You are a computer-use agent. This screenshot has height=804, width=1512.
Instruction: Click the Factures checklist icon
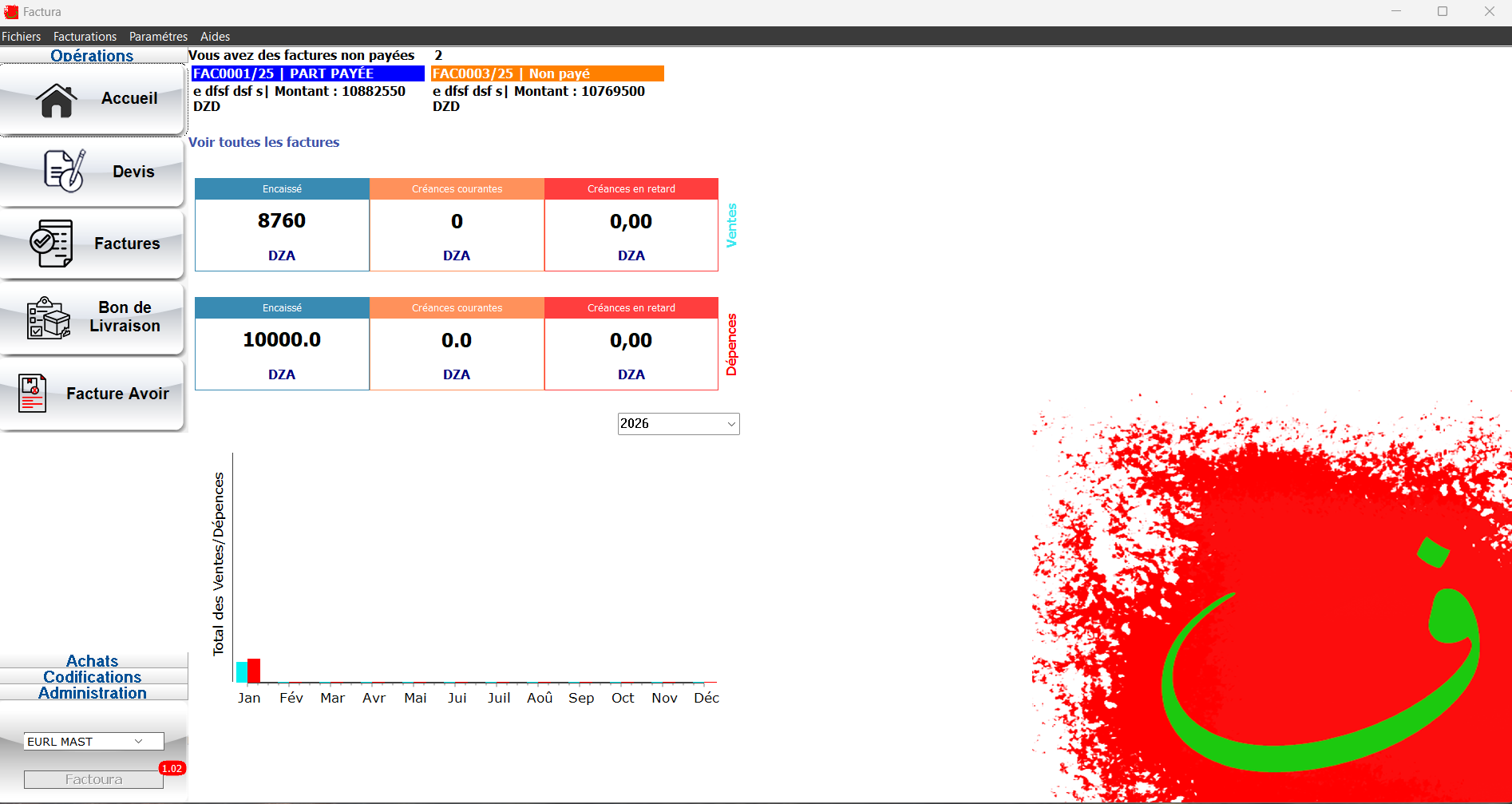pyautogui.click(x=51, y=244)
